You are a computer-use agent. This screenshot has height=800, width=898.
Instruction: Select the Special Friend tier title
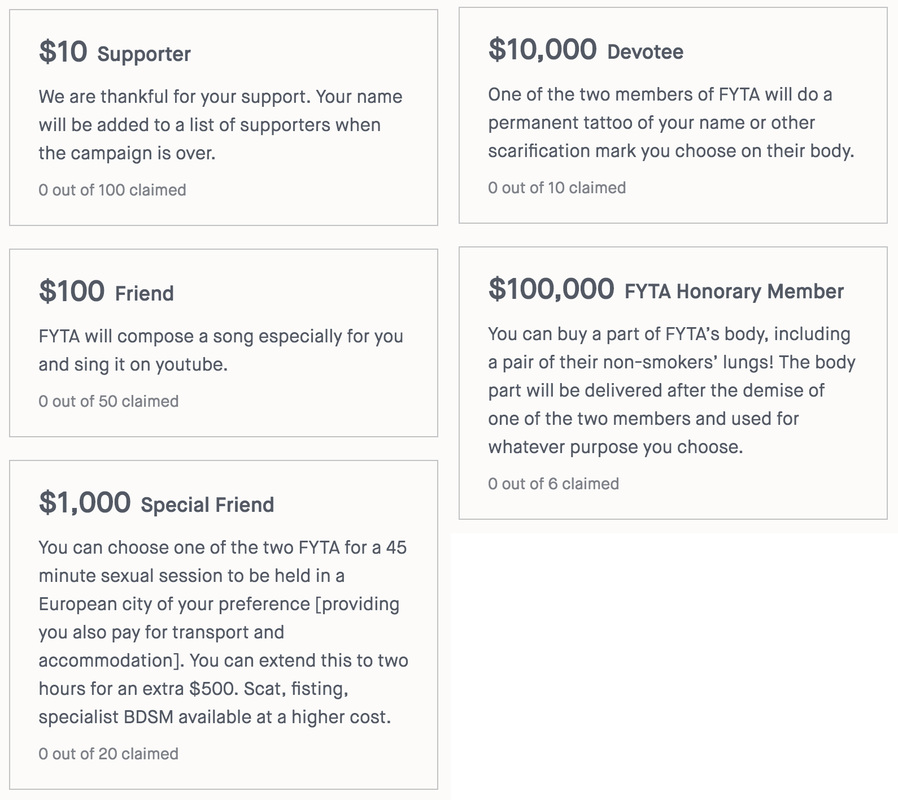[x=207, y=505]
